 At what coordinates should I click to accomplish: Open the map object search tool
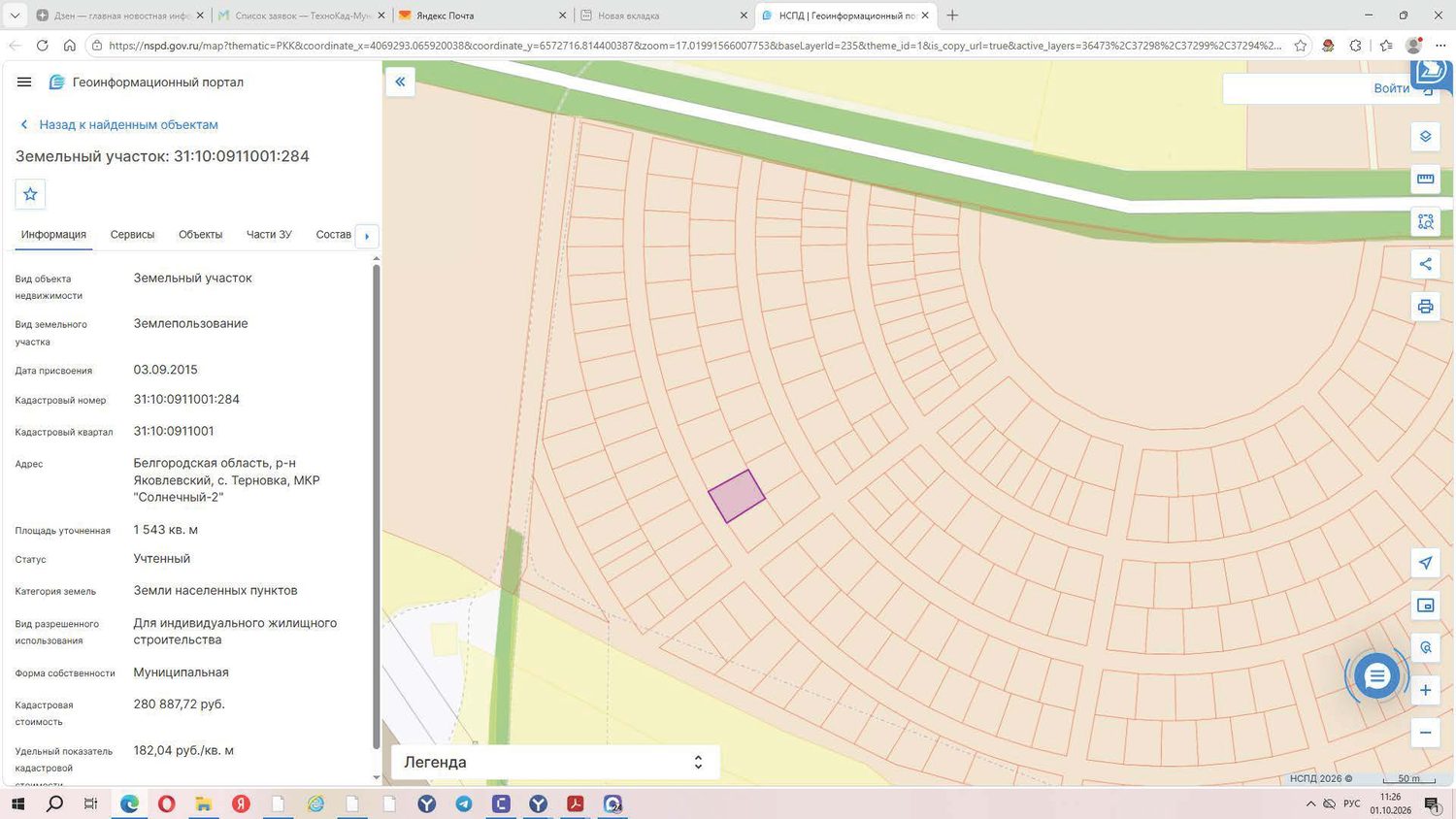point(1425,647)
